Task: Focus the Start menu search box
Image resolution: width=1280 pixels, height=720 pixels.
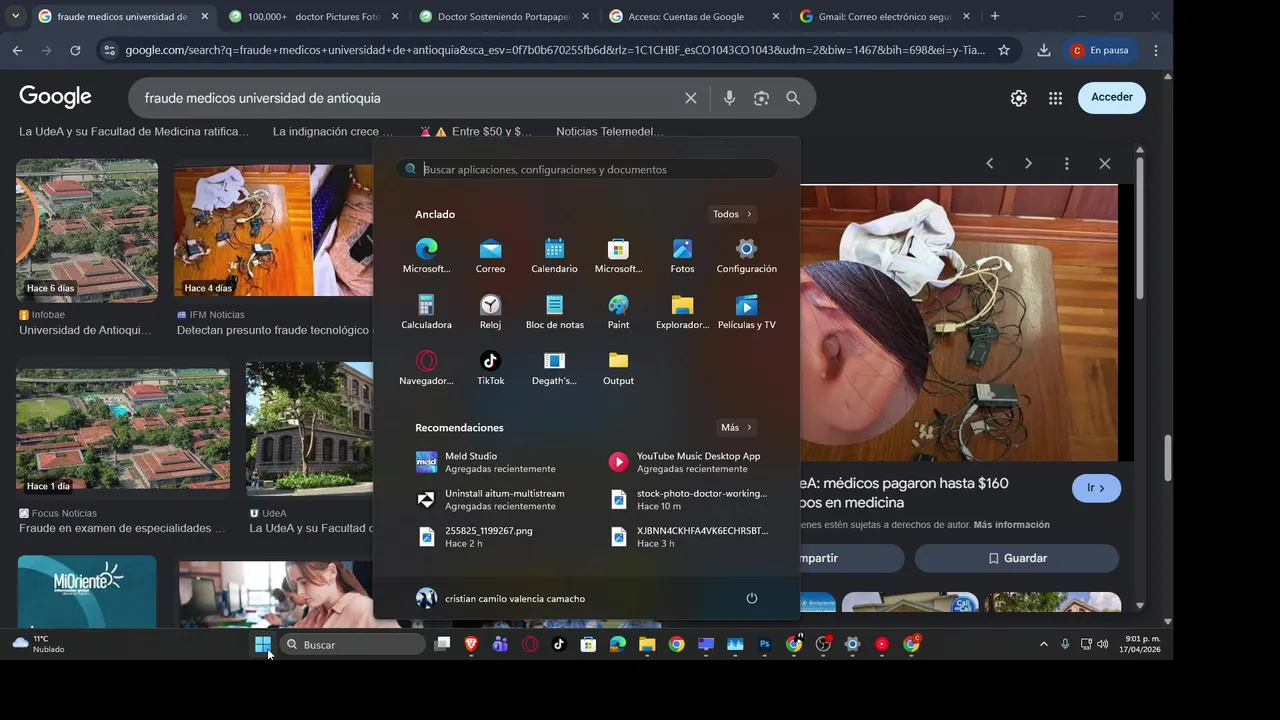Action: (x=587, y=169)
